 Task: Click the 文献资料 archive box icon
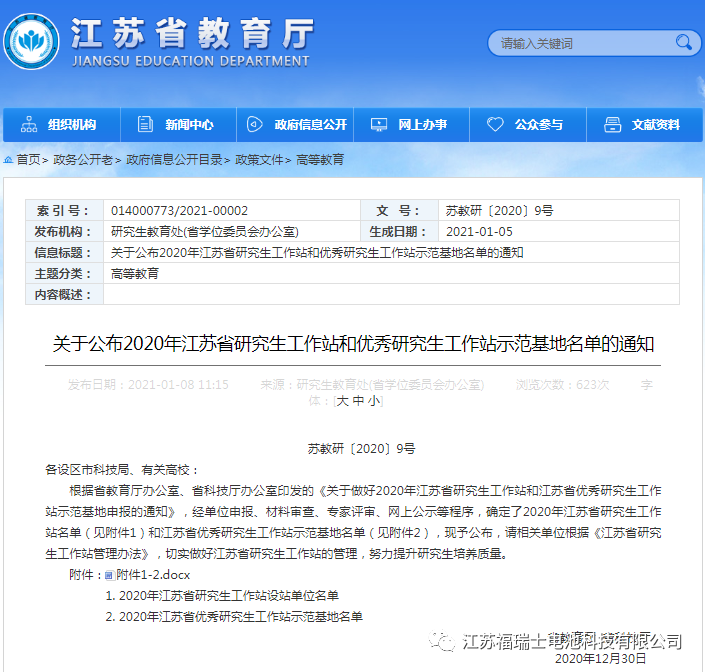[x=611, y=125]
